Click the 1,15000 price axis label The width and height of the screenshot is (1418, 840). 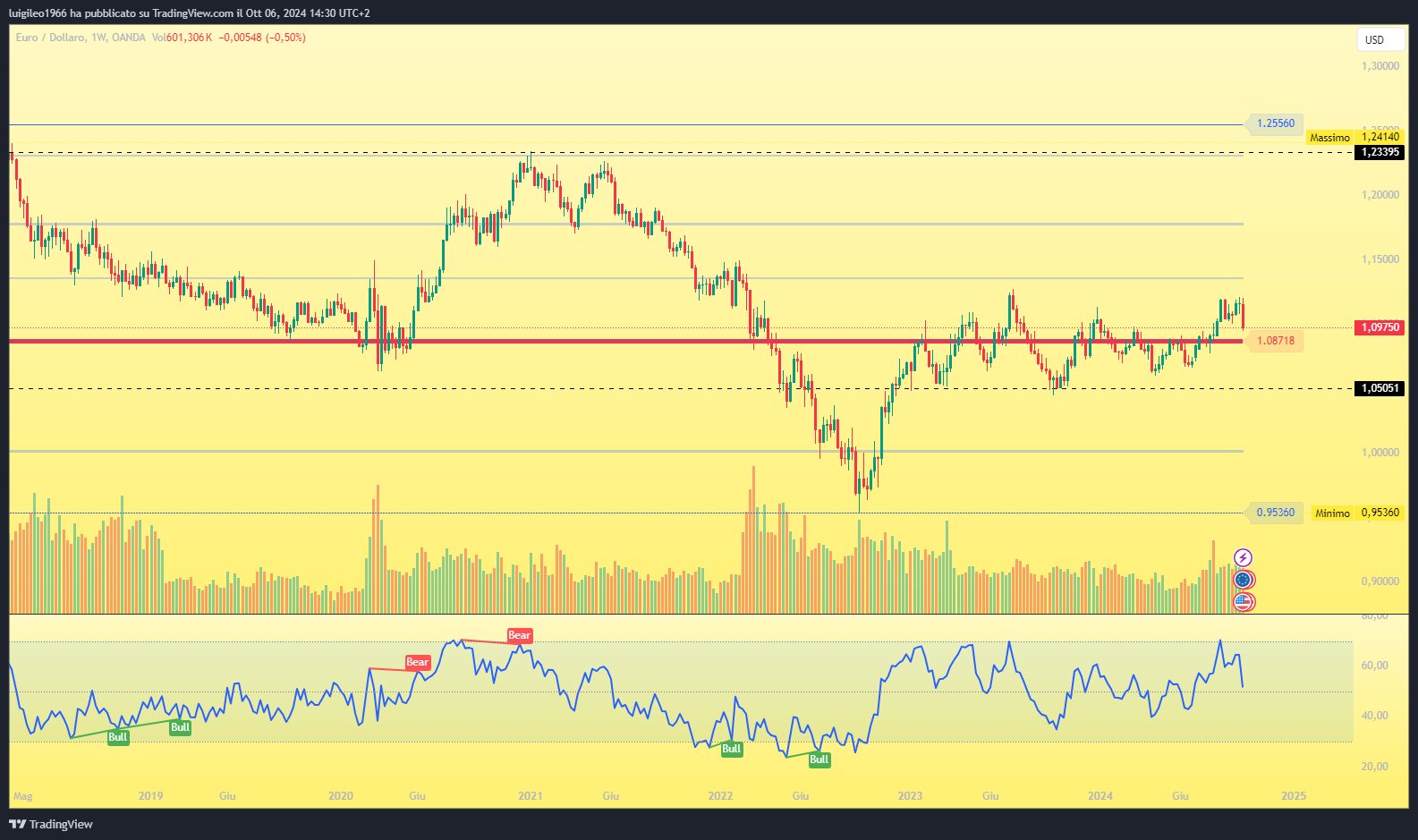tap(1380, 259)
